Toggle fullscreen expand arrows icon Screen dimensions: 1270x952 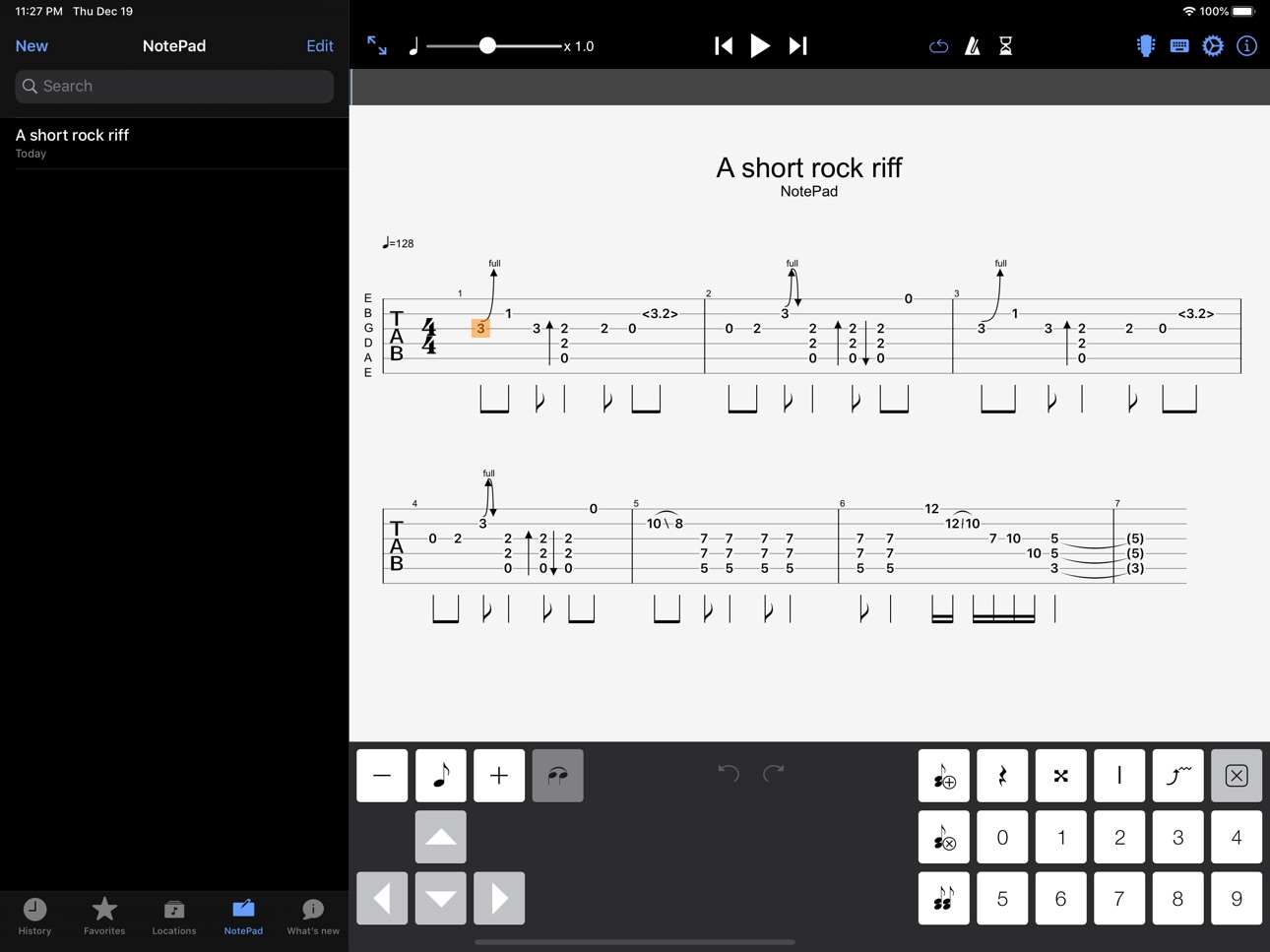(x=377, y=45)
